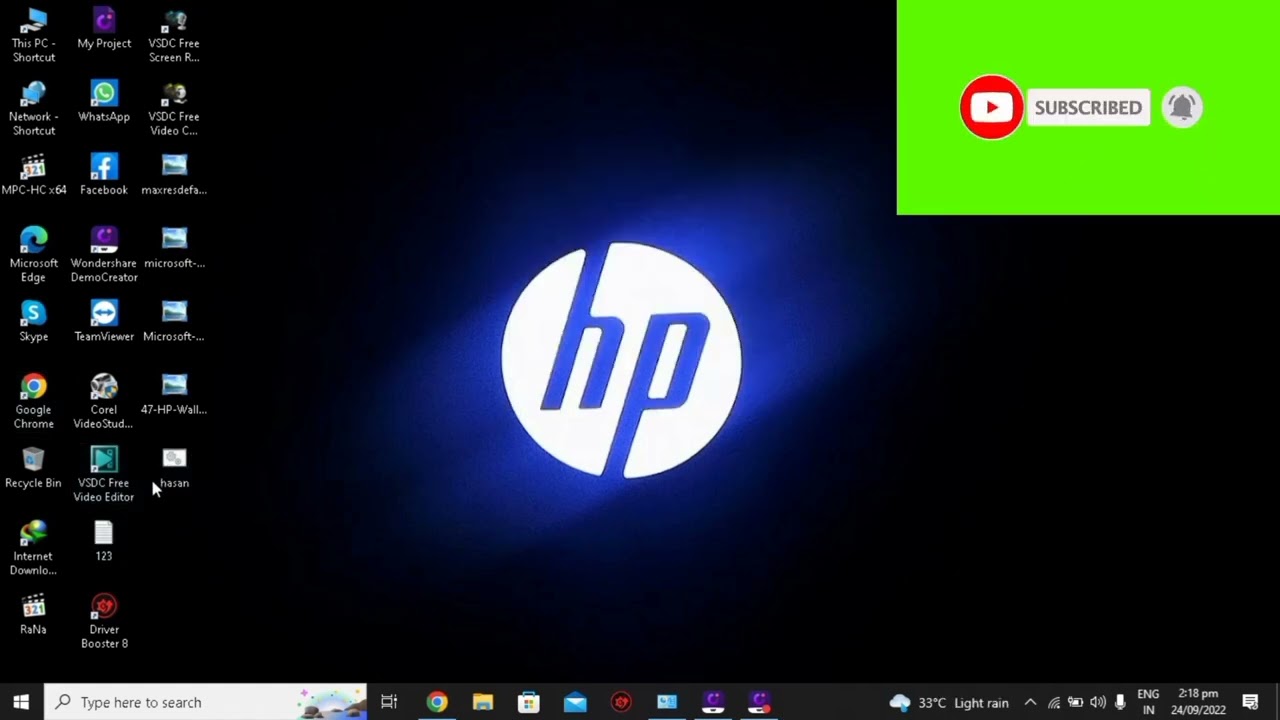Switch to recording DemoCreator taskbar icon
The width and height of the screenshot is (1280, 720).
pos(759,702)
